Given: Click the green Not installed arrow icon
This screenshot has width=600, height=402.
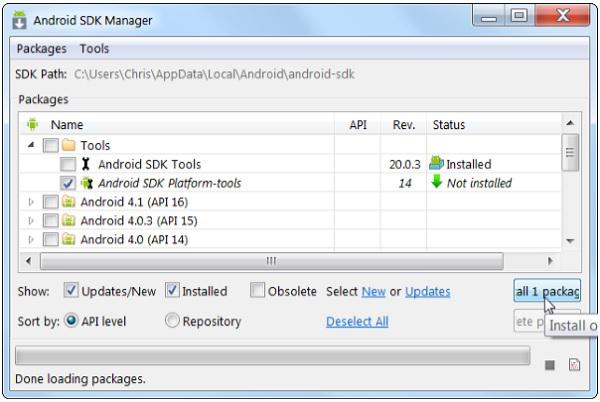Looking at the screenshot, I should tap(435, 183).
